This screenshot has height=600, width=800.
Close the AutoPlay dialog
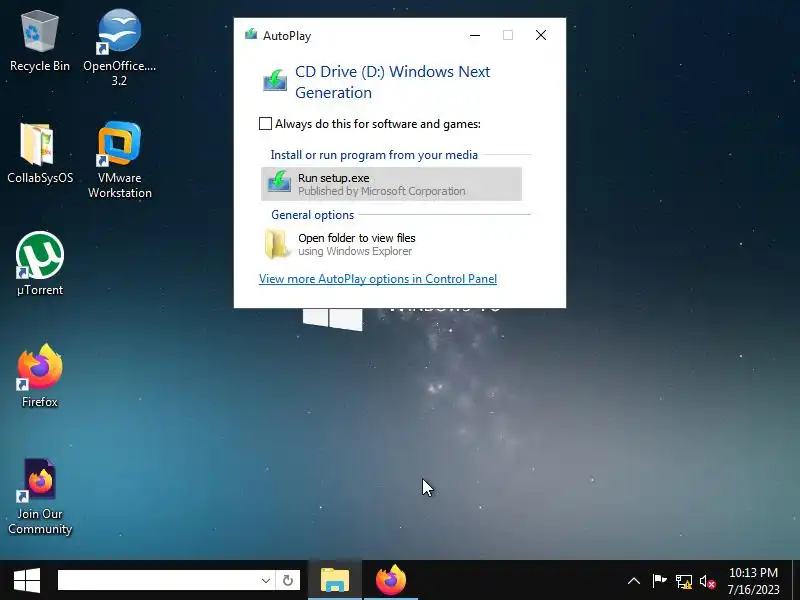tap(541, 35)
